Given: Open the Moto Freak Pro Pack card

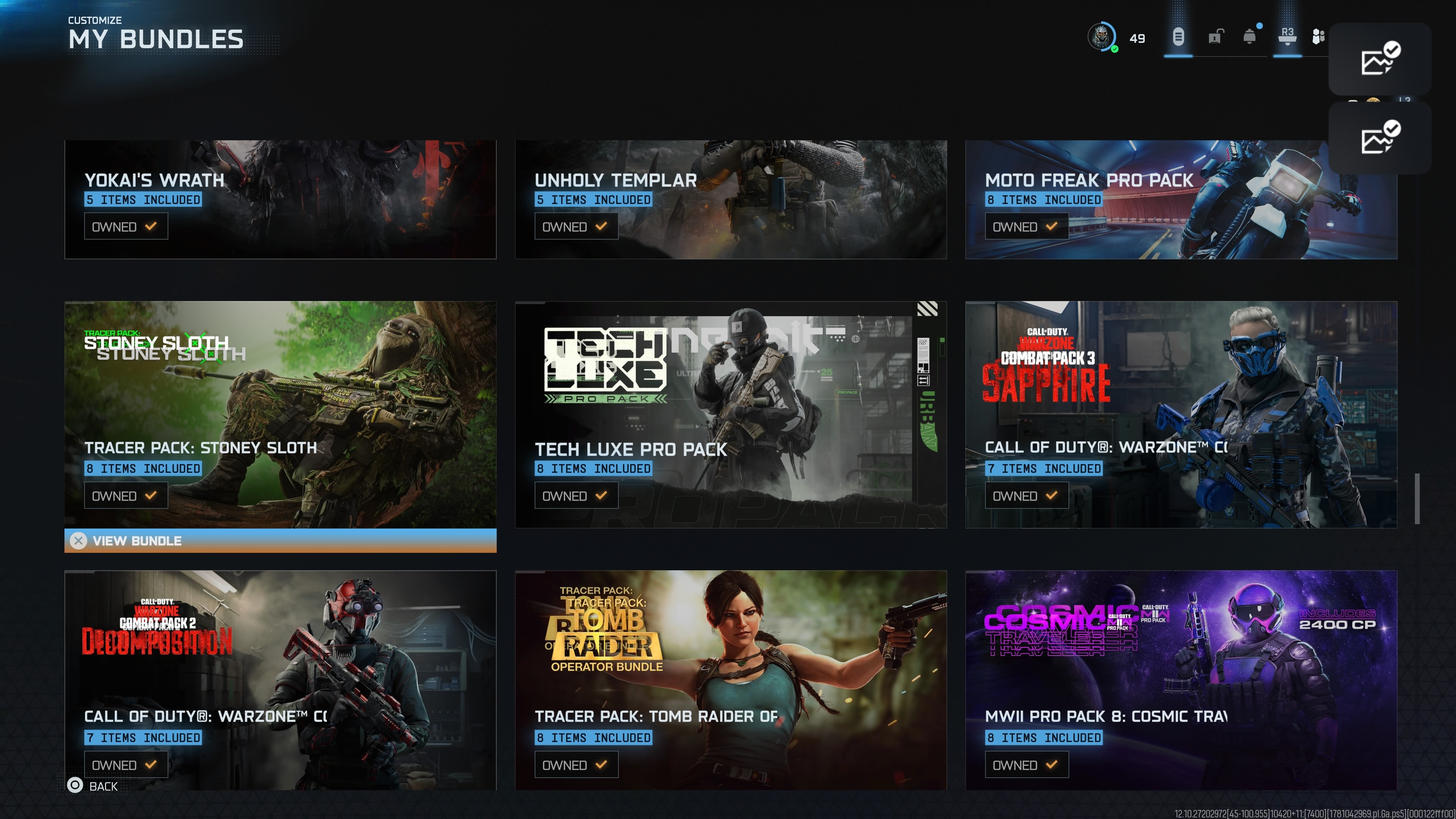Looking at the screenshot, I should point(1181,199).
